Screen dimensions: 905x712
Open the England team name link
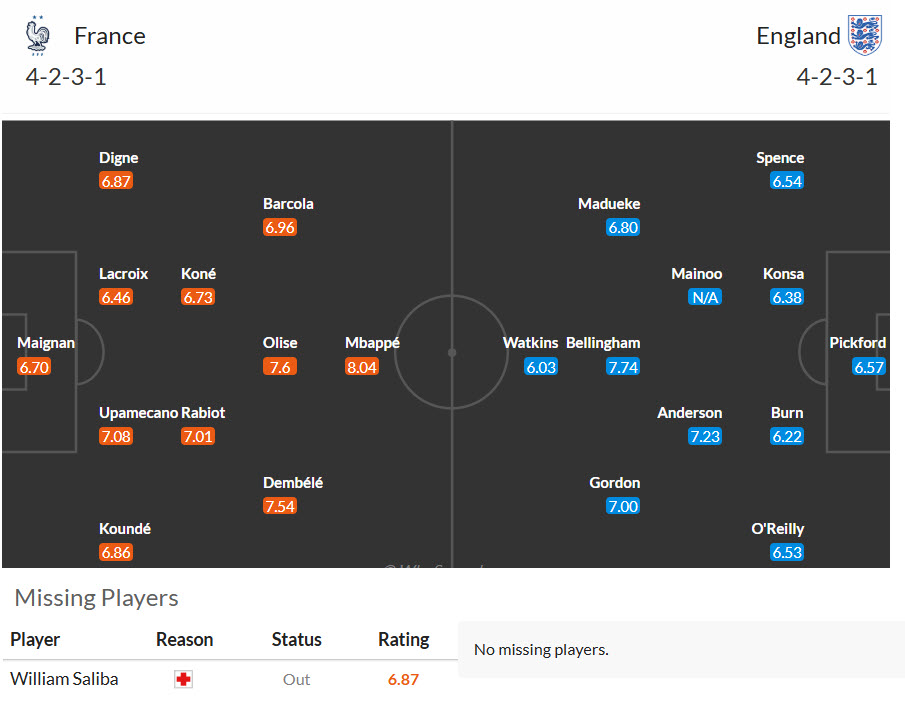(x=798, y=36)
